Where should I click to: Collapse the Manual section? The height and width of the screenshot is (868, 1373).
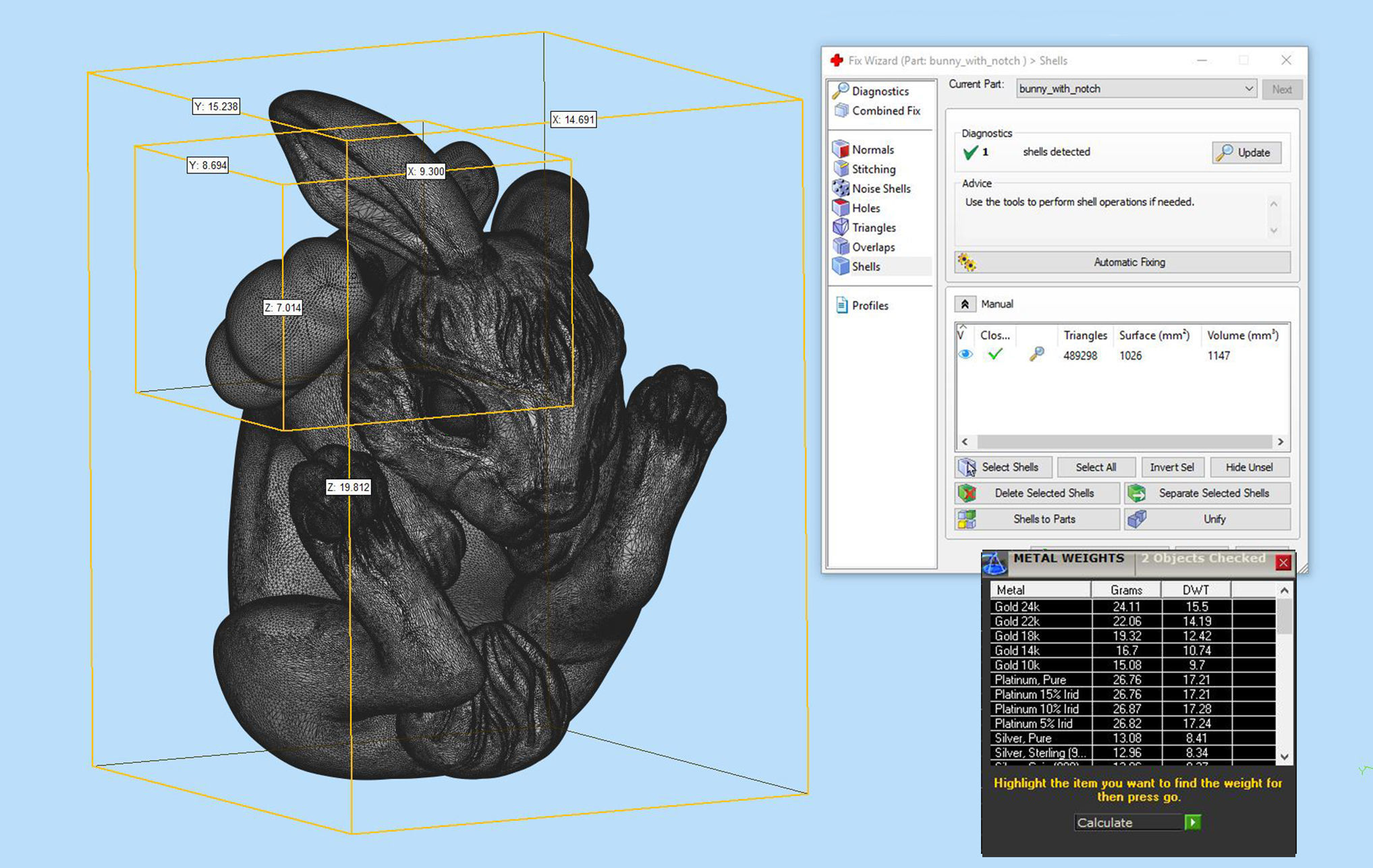click(965, 304)
